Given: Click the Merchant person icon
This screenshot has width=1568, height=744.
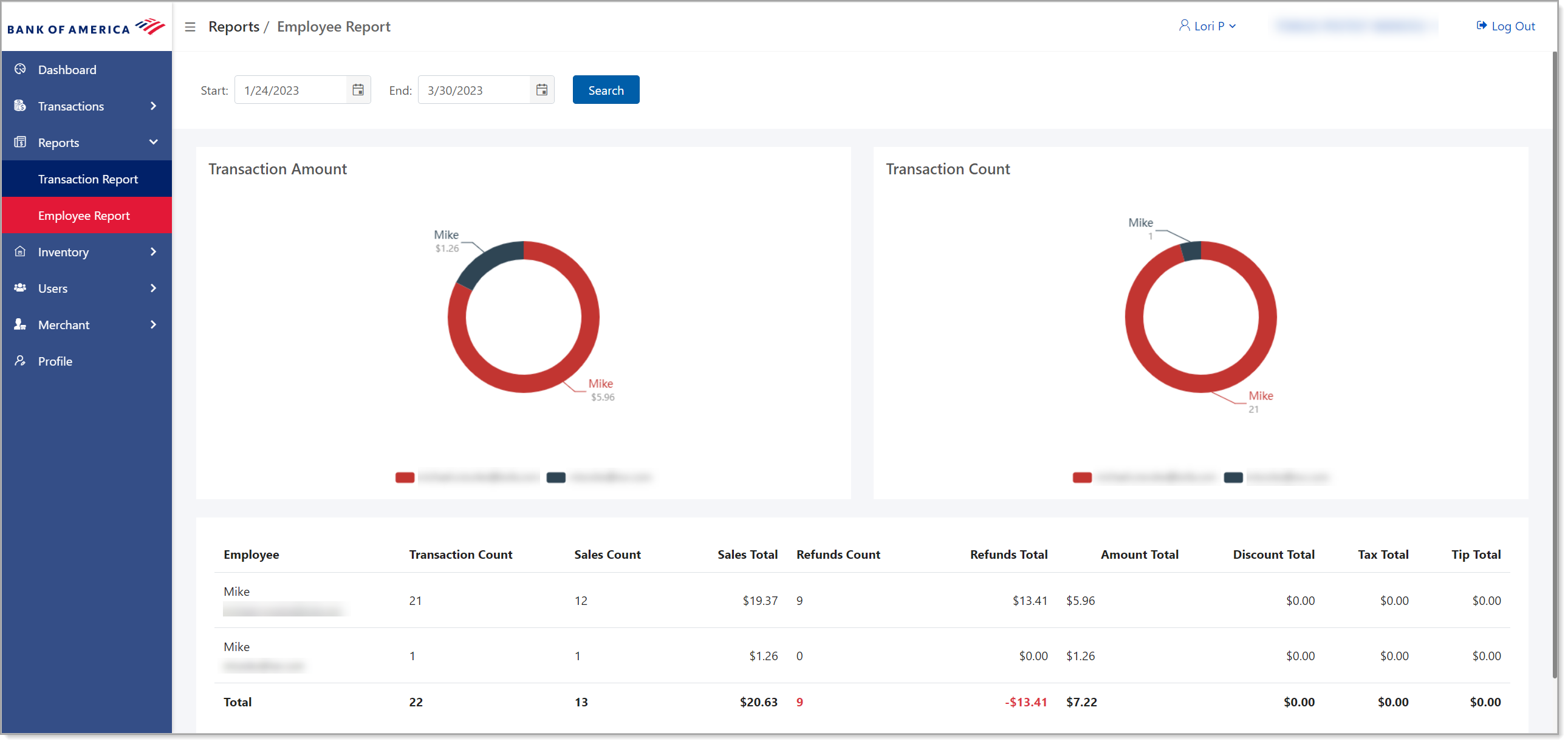Looking at the screenshot, I should click(20, 324).
